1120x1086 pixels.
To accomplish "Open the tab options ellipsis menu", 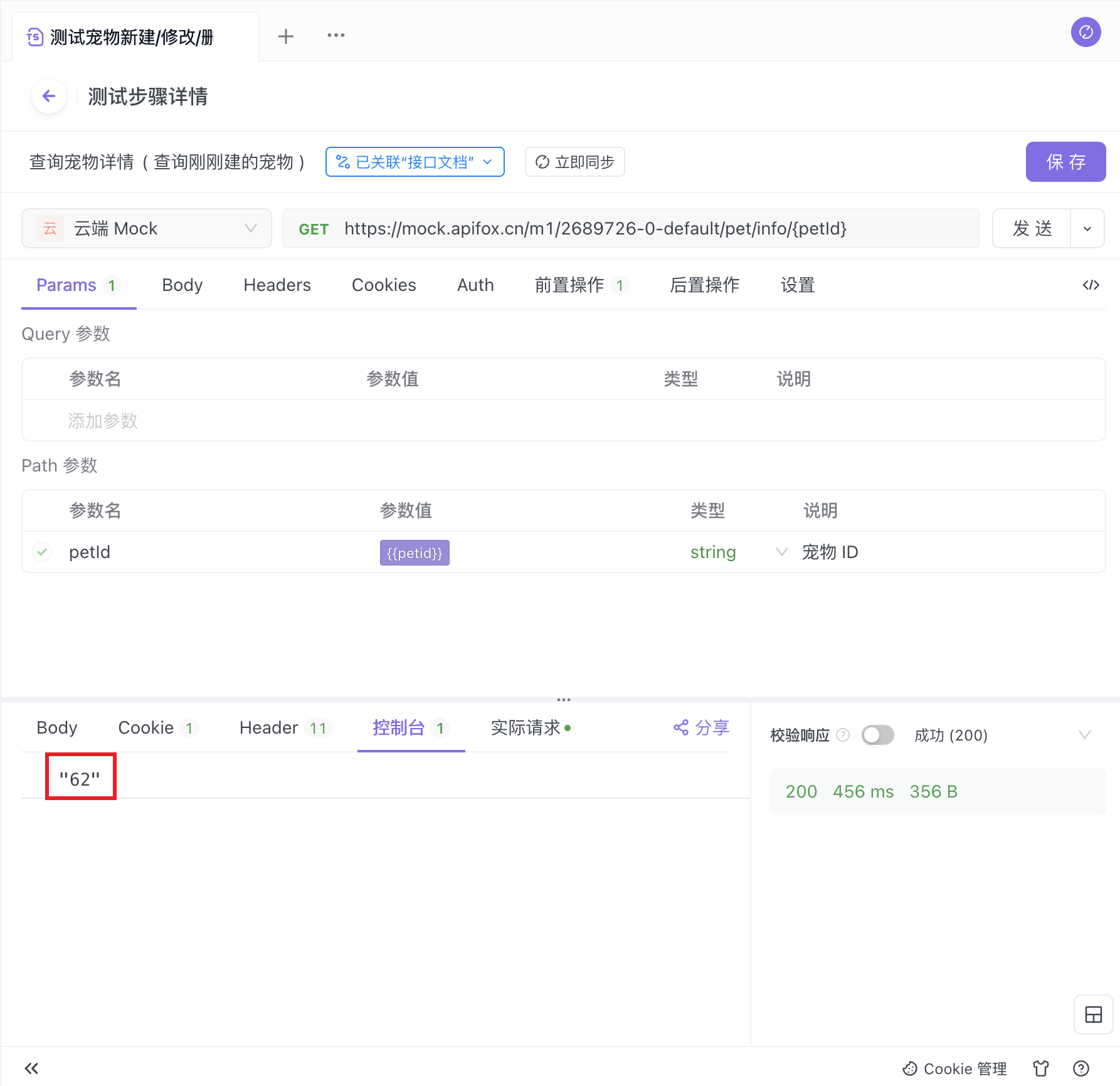I will pos(335,36).
